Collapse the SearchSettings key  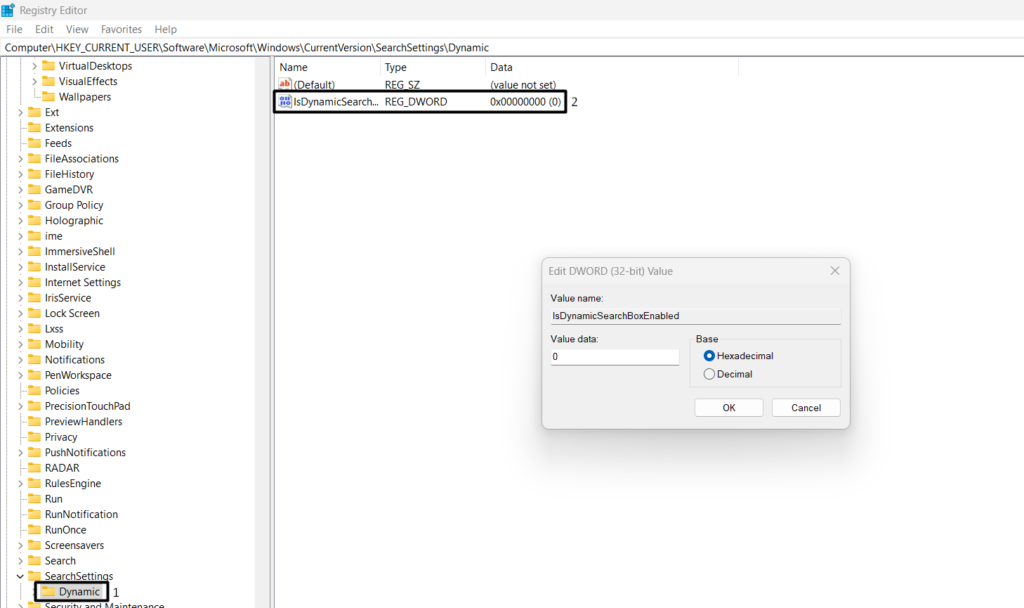20,576
